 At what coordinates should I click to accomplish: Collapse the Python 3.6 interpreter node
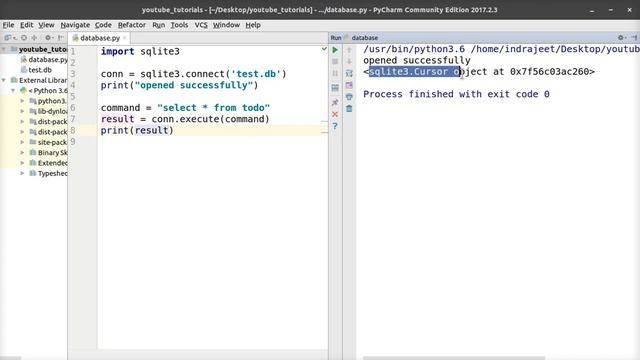13,91
